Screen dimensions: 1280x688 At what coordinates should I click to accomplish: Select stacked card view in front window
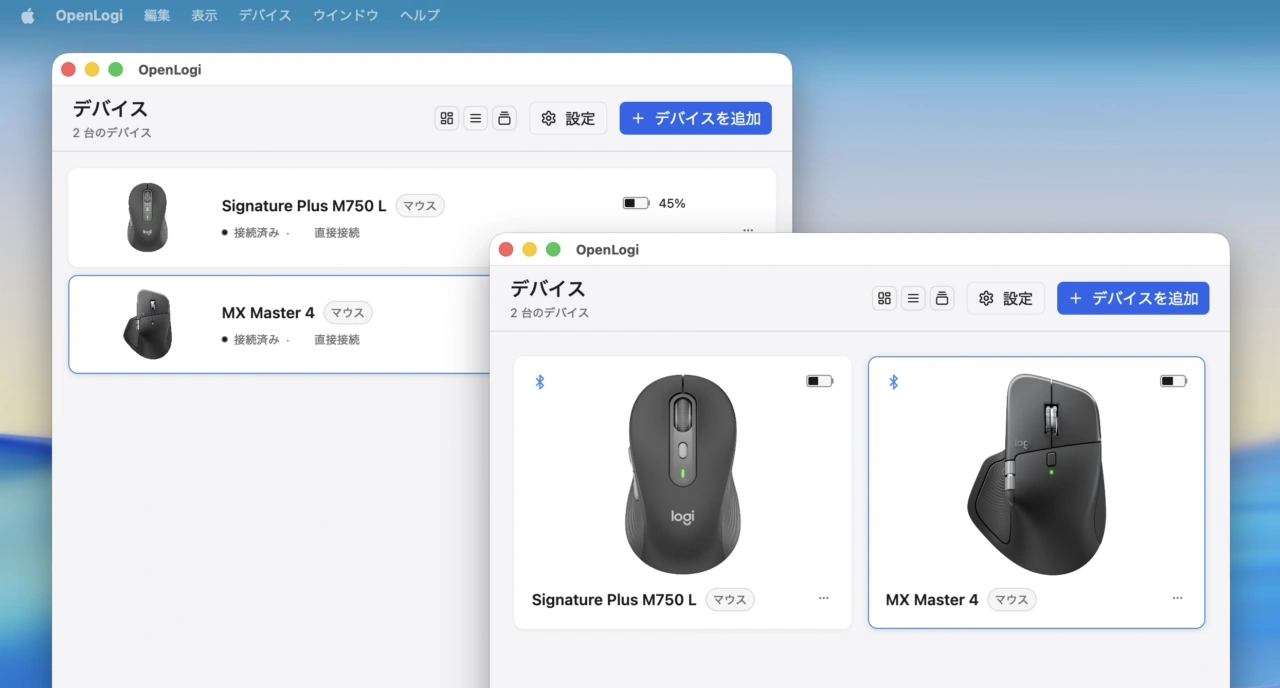point(941,298)
